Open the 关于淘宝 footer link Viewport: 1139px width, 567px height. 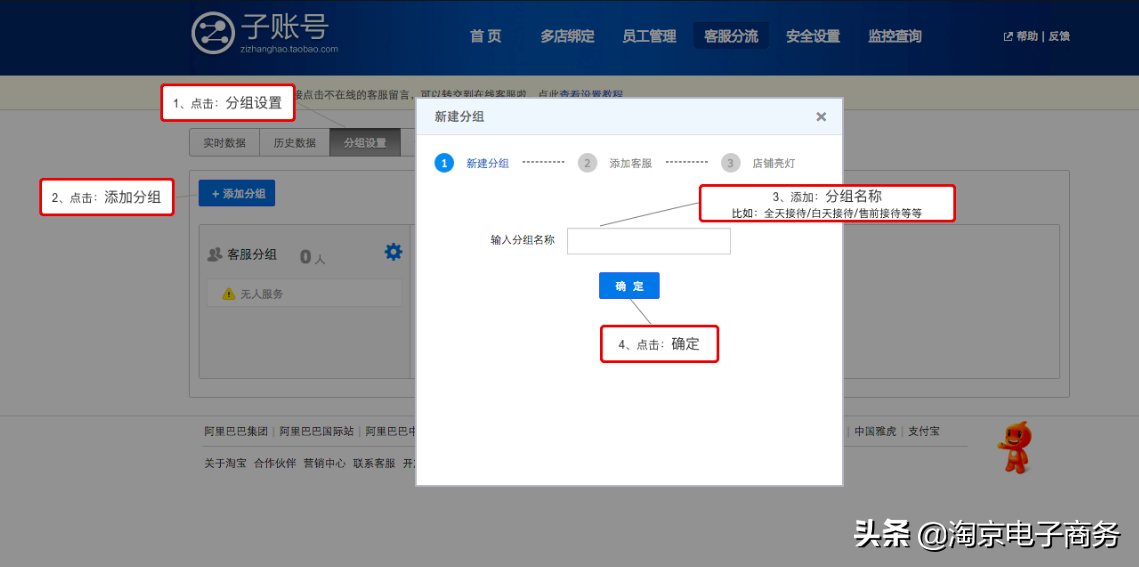point(225,463)
